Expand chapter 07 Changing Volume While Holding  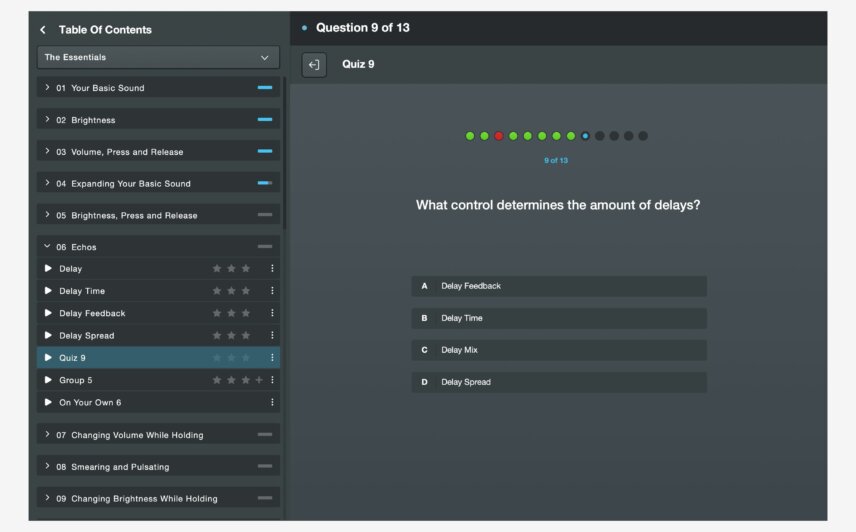(47, 434)
